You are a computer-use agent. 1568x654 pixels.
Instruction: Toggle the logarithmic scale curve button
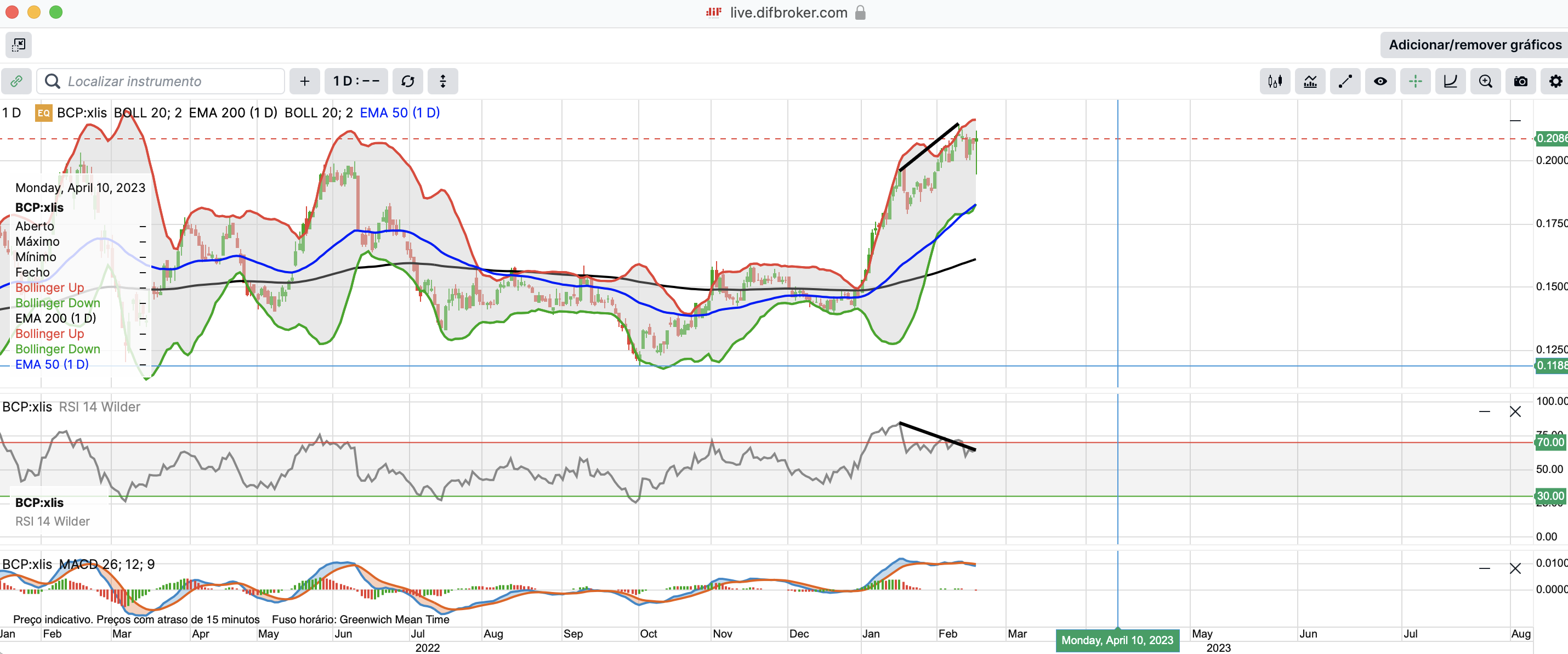coord(1450,81)
